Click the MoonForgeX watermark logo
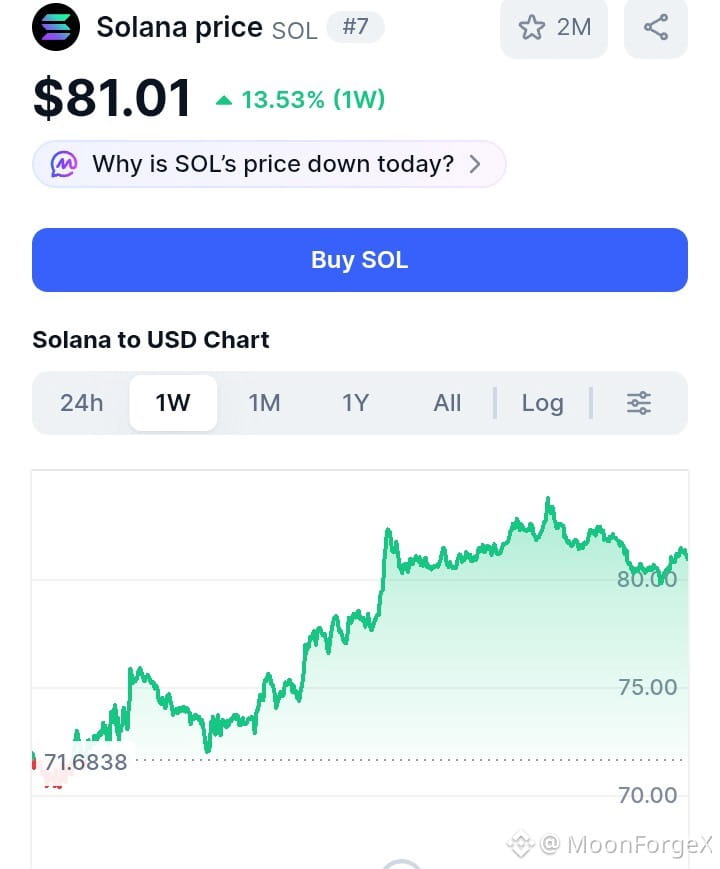The image size is (720, 869). point(520,844)
